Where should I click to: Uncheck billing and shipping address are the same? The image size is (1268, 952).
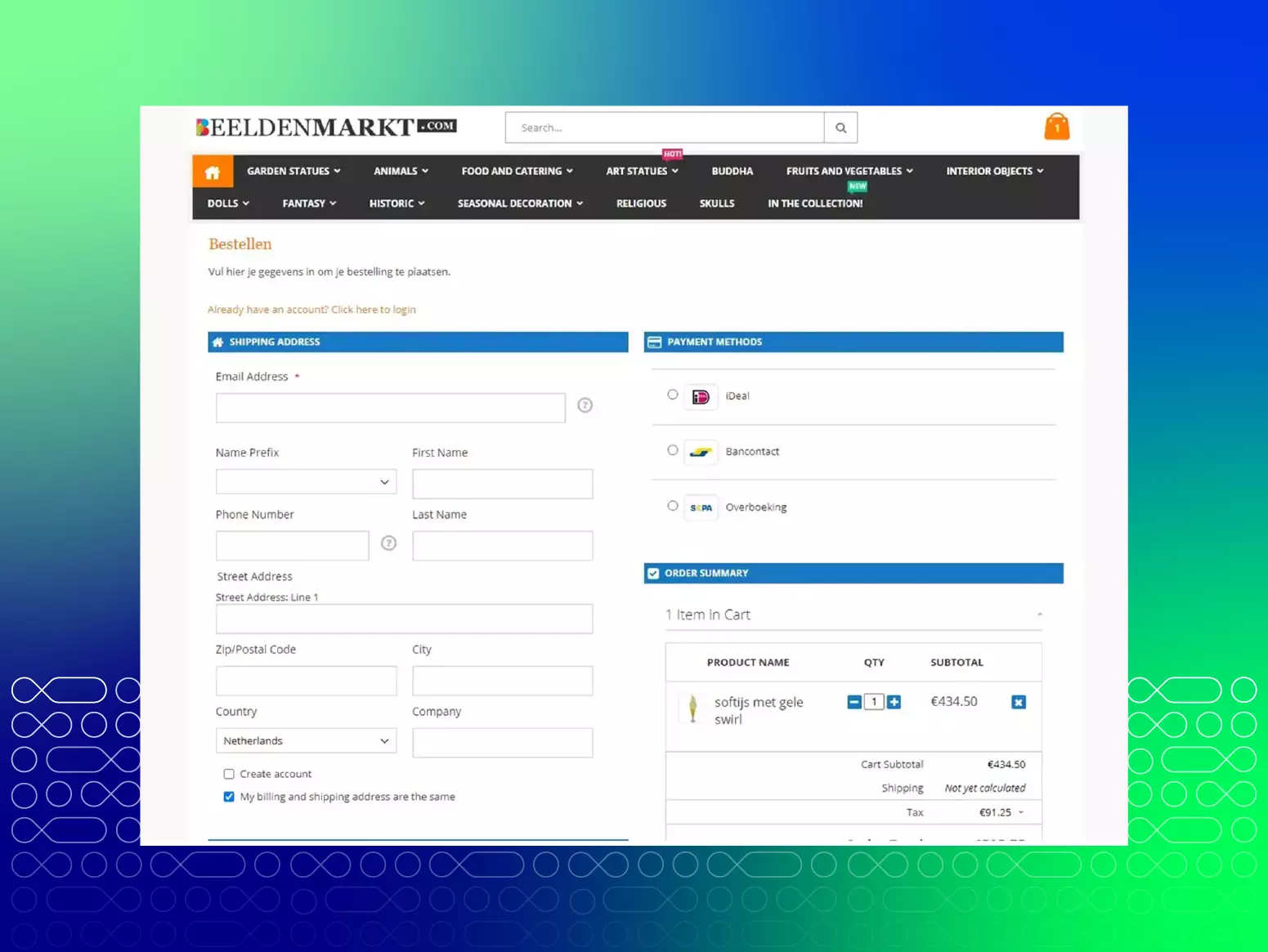click(x=228, y=796)
